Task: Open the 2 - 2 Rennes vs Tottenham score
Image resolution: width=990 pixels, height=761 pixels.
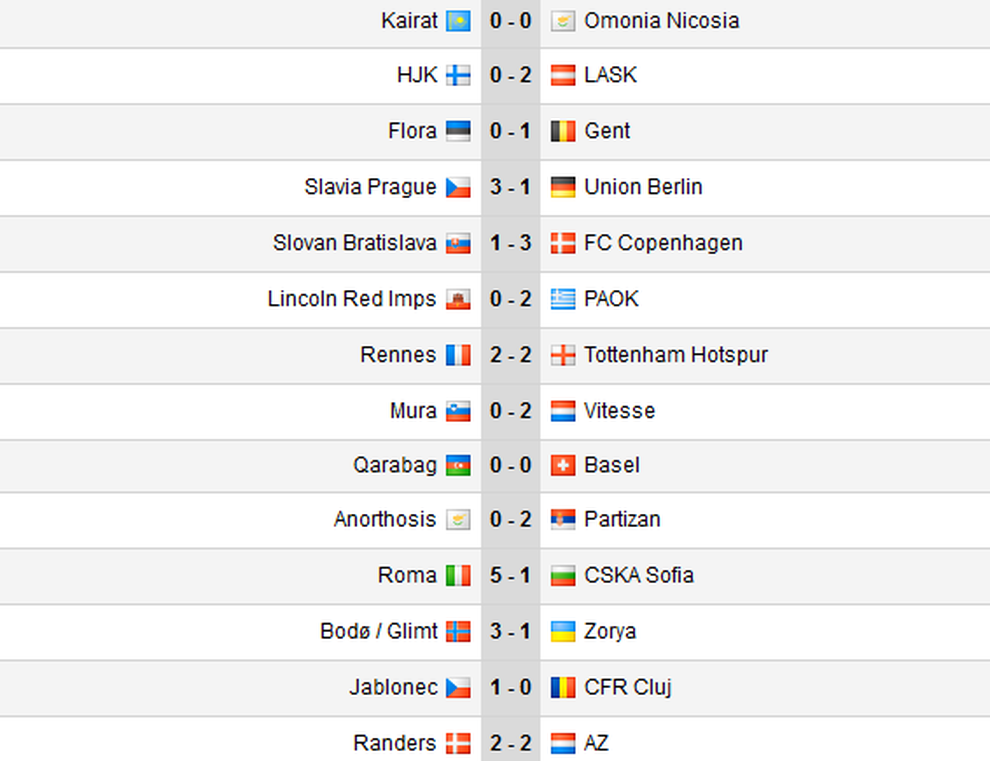Action: point(511,355)
